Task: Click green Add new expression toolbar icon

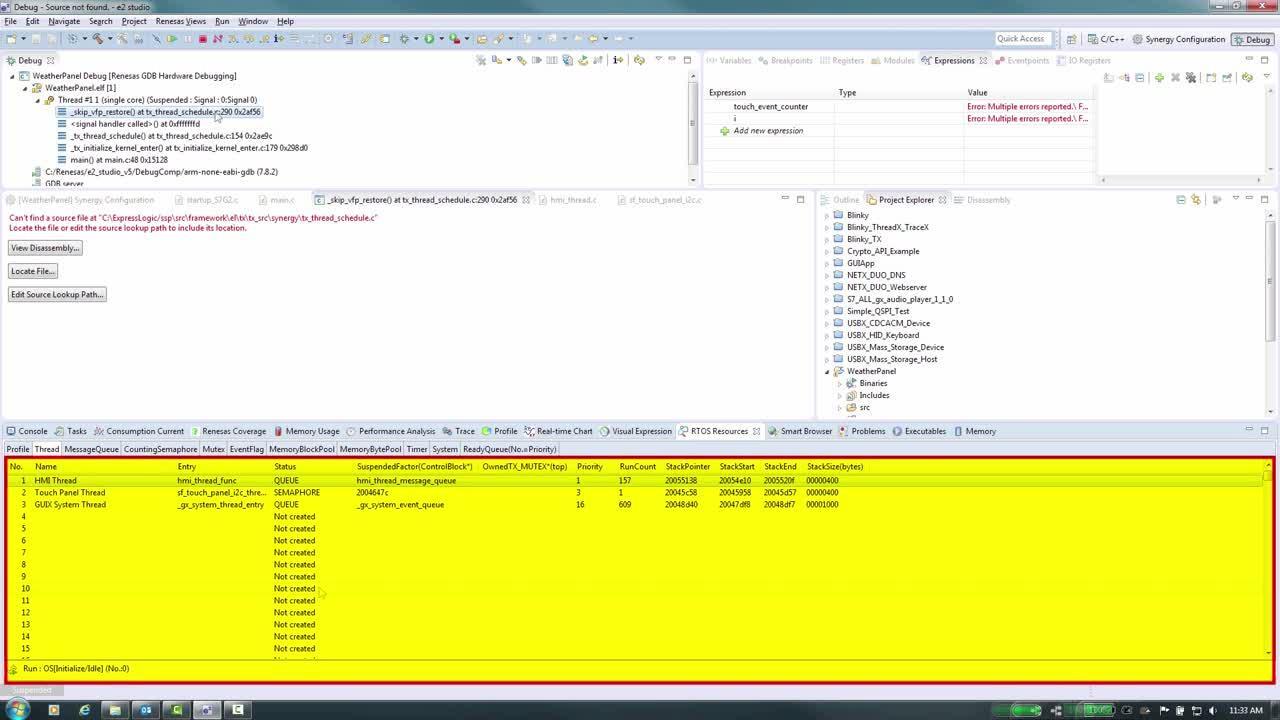Action: click(1159, 77)
